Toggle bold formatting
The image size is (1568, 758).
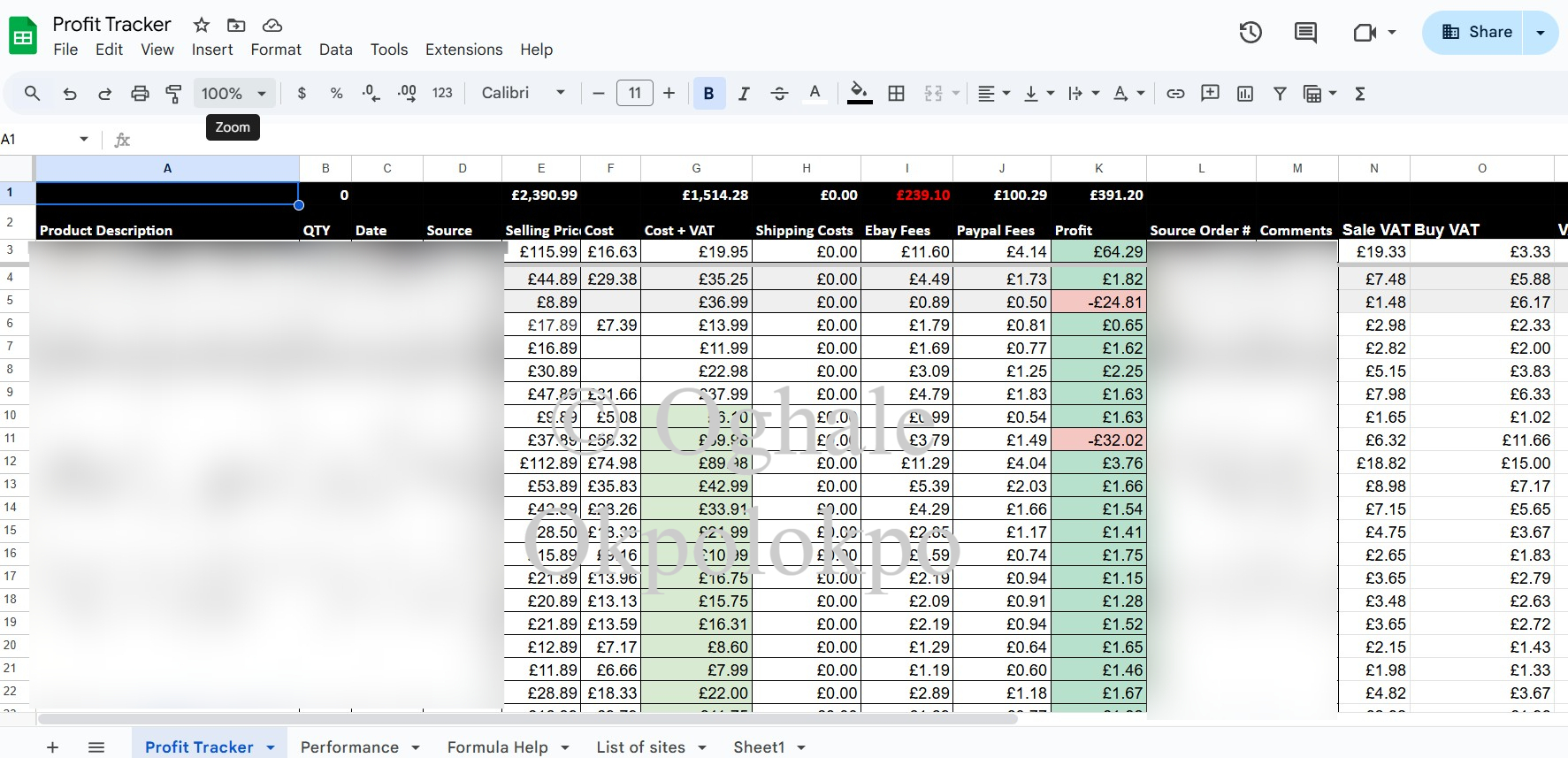tap(708, 94)
